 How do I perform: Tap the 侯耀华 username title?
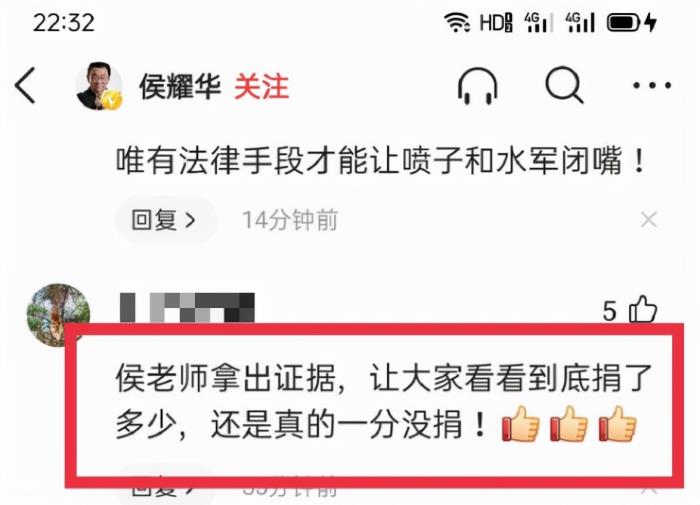(x=180, y=86)
